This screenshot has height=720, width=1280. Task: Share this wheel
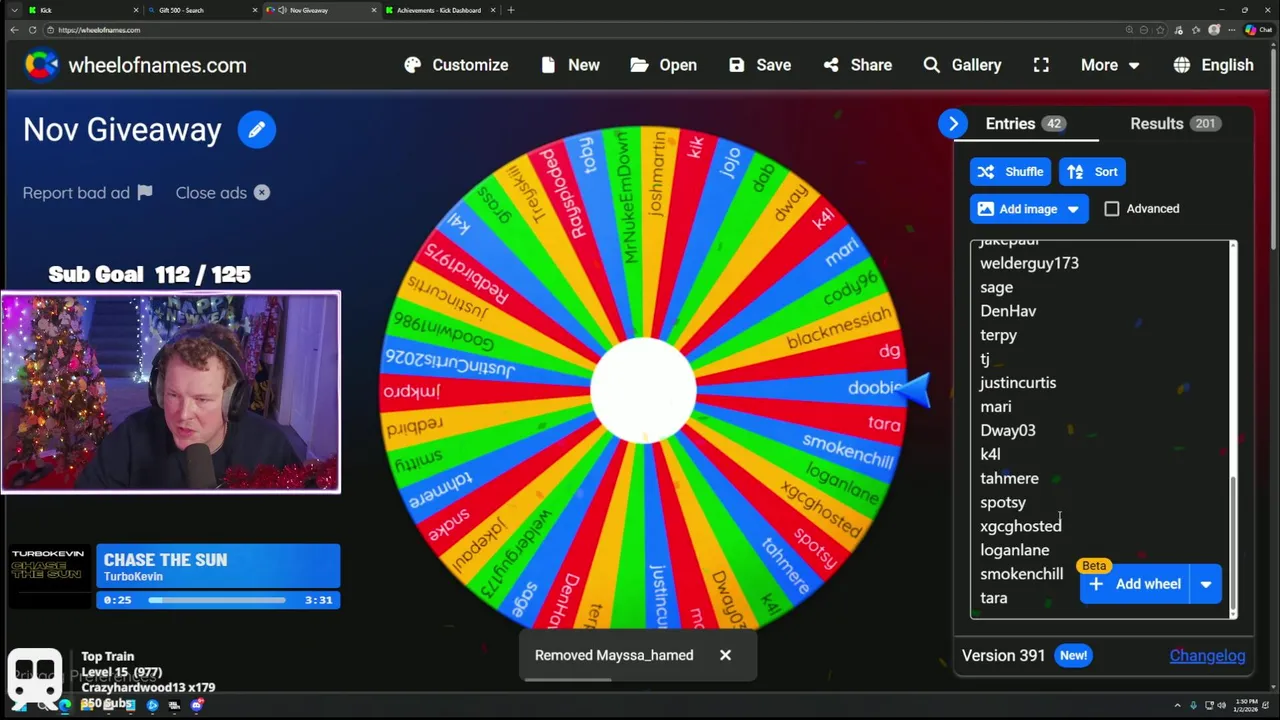point(858,65)
